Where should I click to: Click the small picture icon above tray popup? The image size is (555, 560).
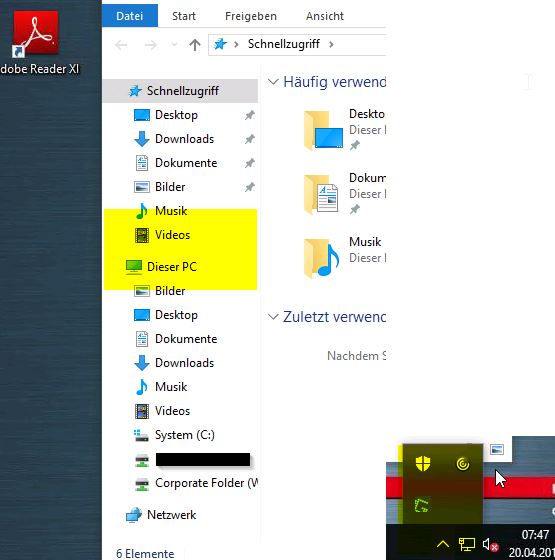pyautogui.click(x=497, y=449)
